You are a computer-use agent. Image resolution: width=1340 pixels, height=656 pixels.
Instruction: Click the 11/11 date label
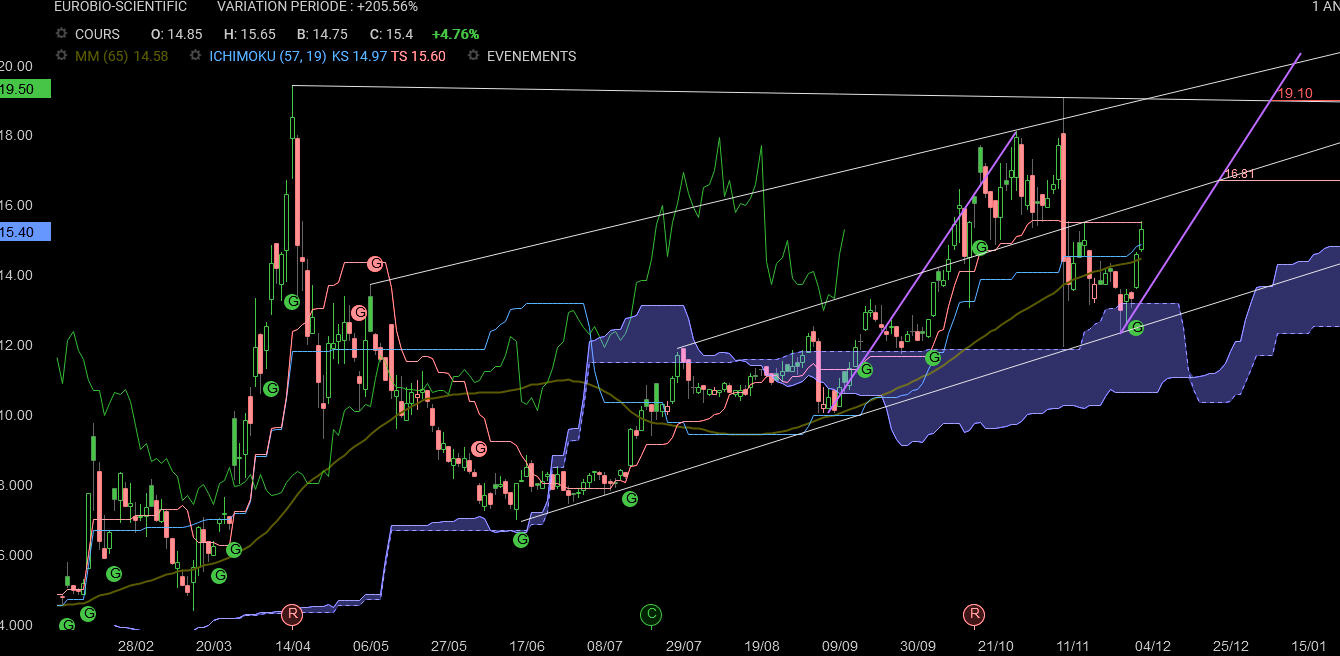click(x=1074, y=647)
